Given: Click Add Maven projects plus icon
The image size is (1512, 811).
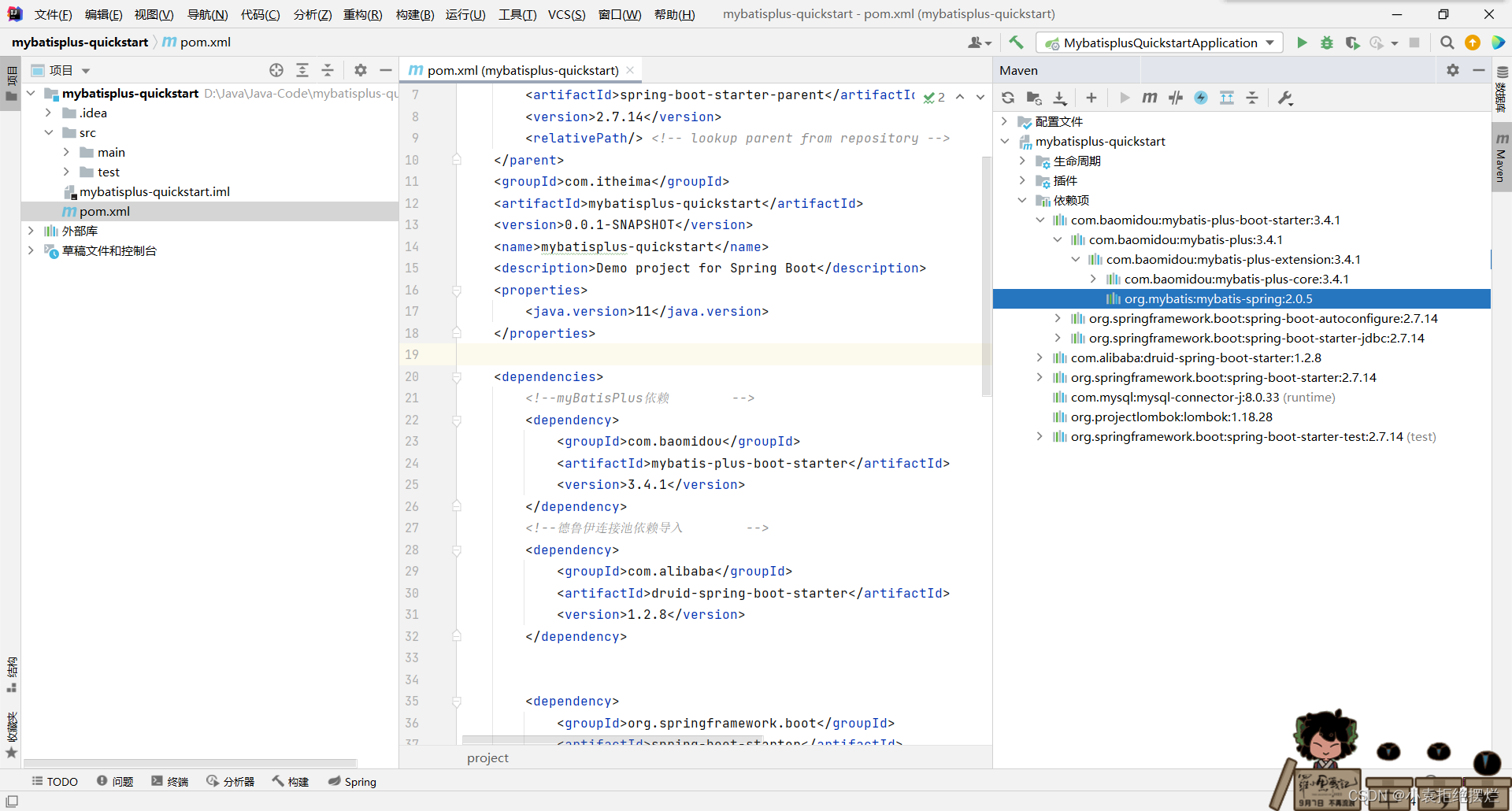Looking at the screenshot, I should pos(1091,98).
